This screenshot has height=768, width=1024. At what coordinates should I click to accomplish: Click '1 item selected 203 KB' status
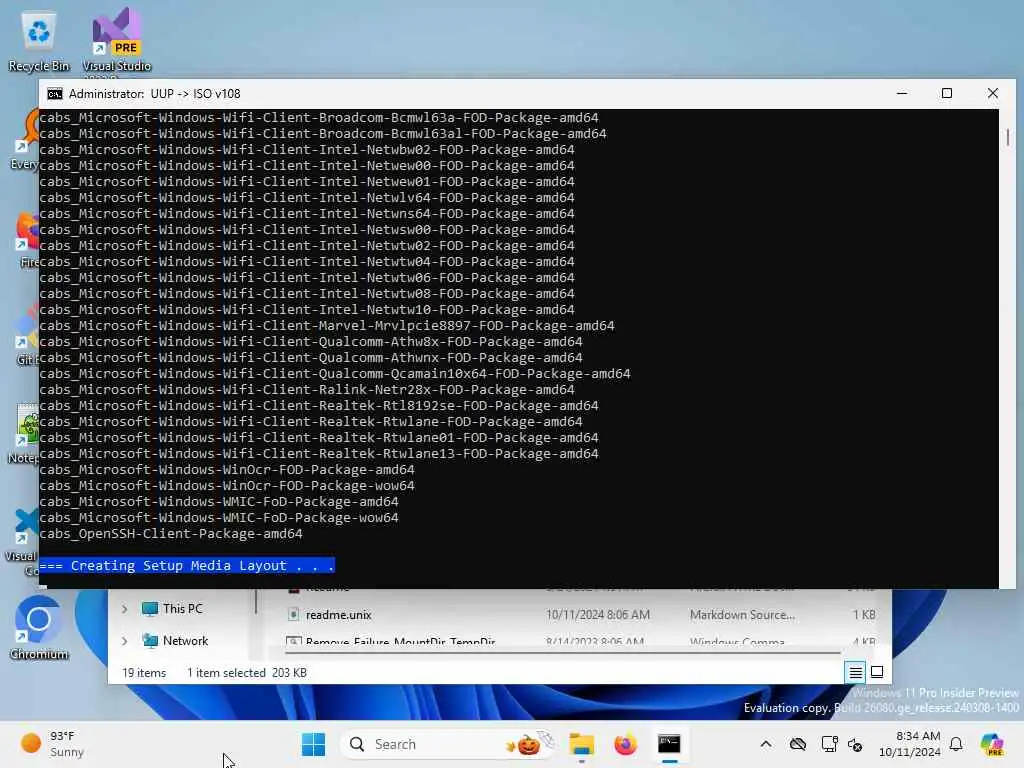(247, 673)
